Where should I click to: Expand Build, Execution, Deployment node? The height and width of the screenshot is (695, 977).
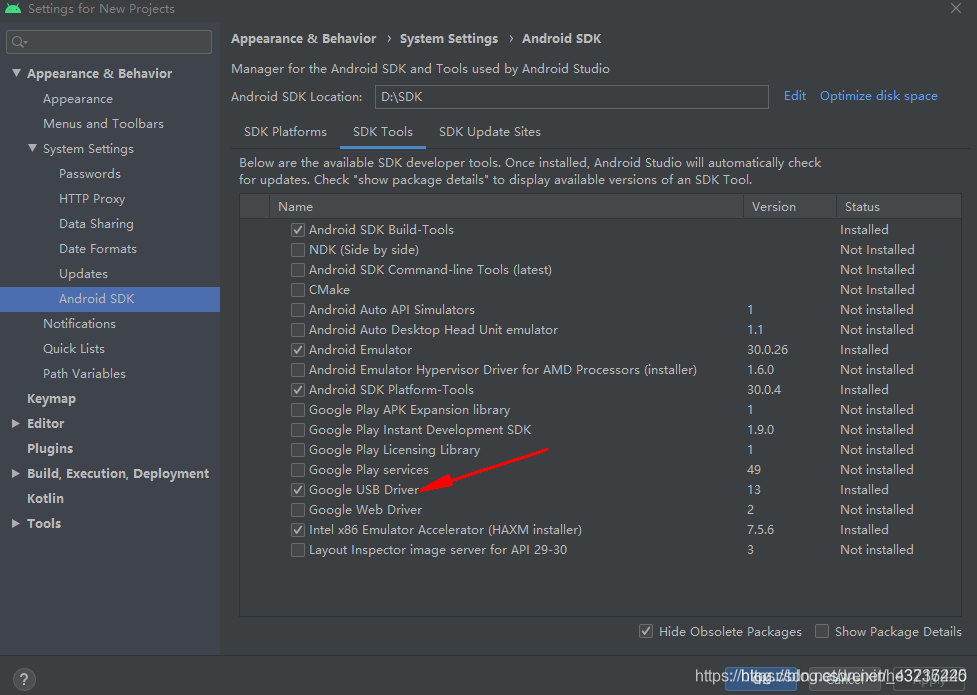(16, 473)
